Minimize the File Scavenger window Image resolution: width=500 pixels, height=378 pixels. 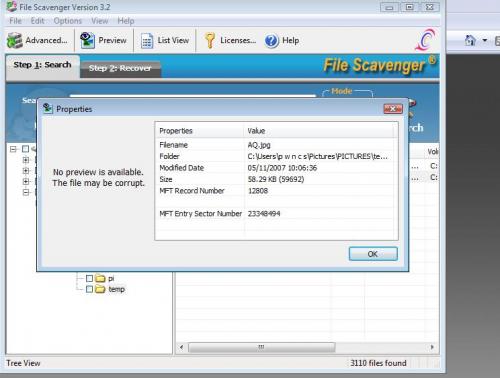click(x=389, y=7)
